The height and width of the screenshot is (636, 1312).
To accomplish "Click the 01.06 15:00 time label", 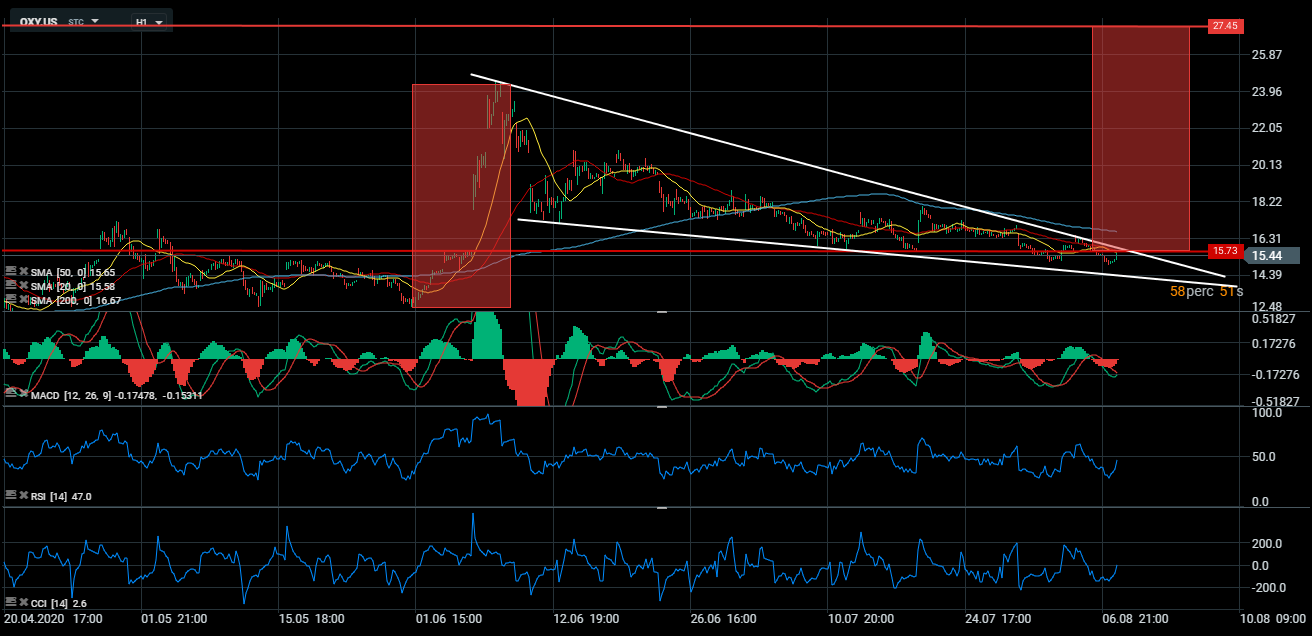I will tap(451, 619).
